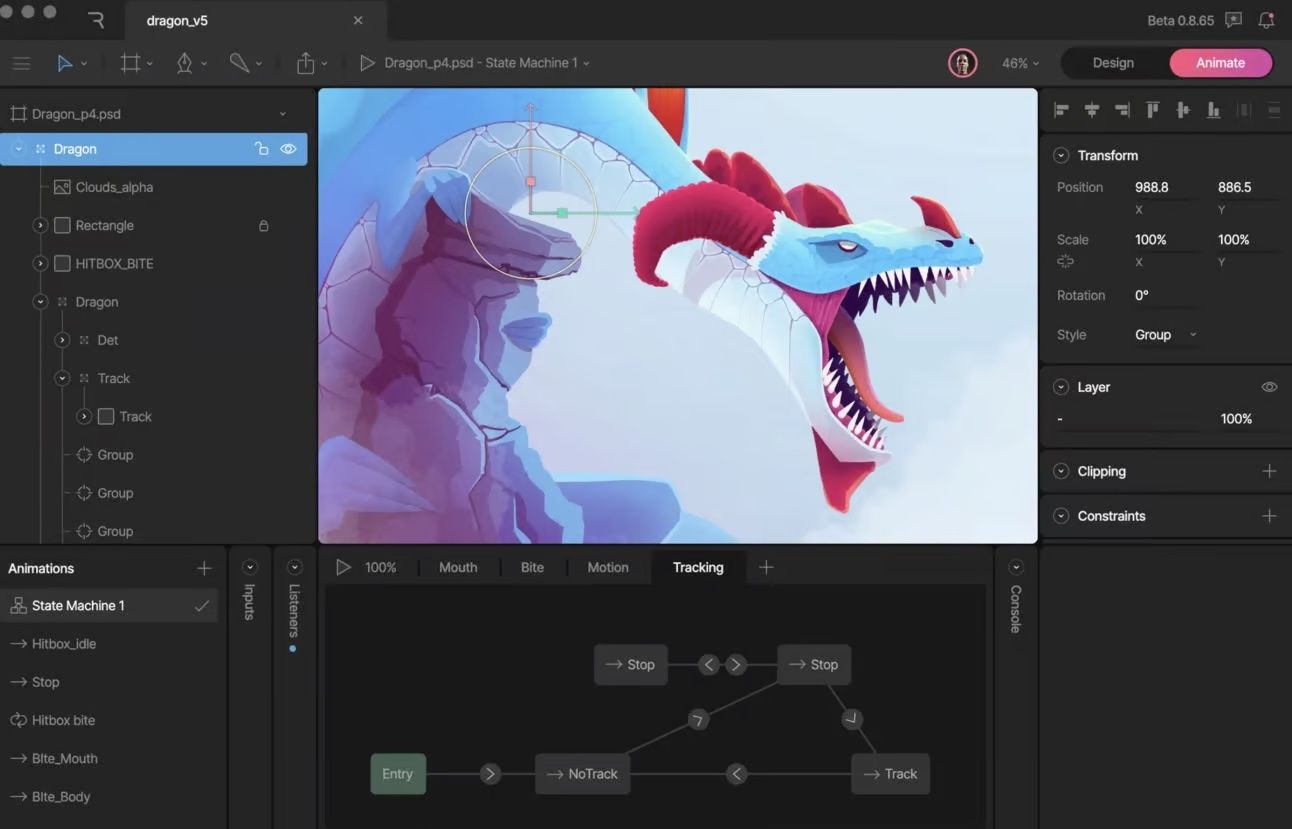The image size is (1292, 829).
Task: Click the transition arrow between Entry and NoTrack
Action: (490, 774)
